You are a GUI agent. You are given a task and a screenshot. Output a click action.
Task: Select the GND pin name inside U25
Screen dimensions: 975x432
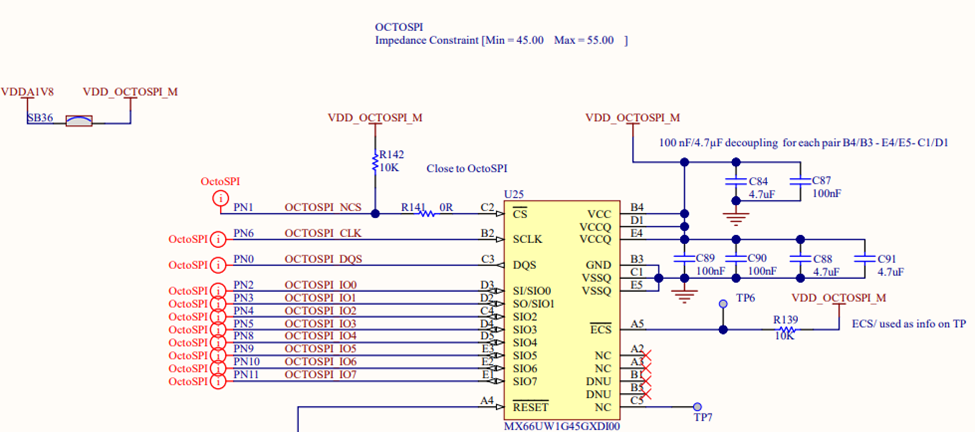[599, 265]
